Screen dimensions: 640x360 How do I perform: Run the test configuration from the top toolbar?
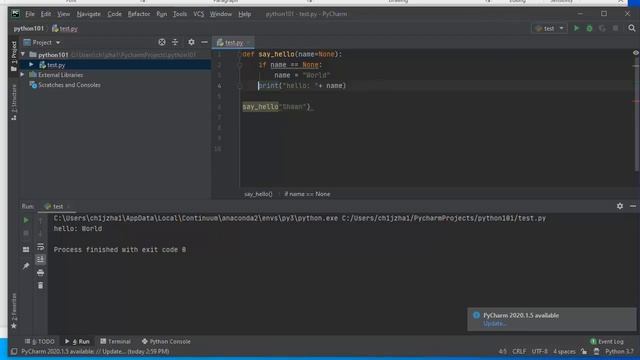(576, 29)
